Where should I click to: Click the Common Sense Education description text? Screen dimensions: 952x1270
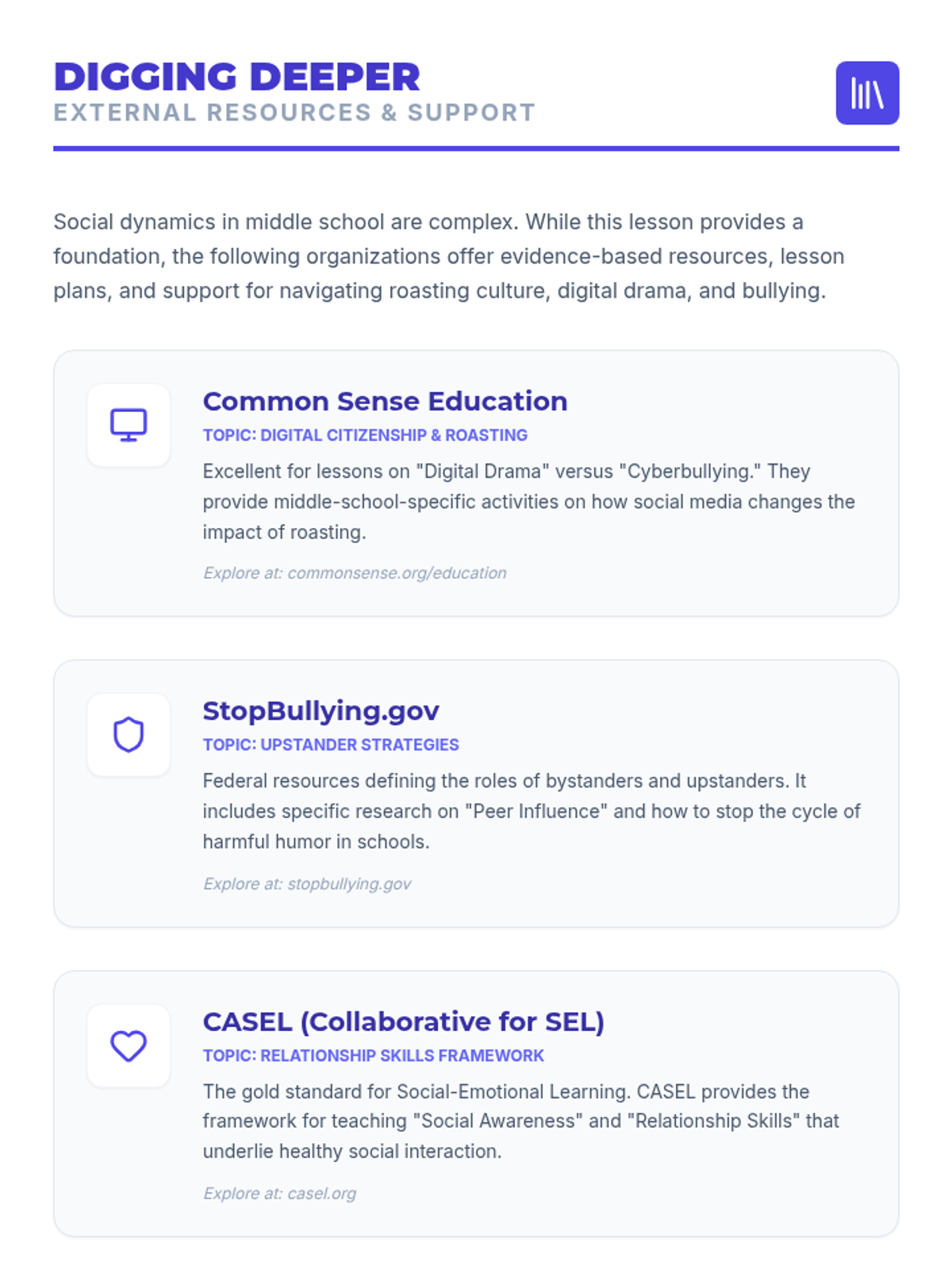coord(528,502)
